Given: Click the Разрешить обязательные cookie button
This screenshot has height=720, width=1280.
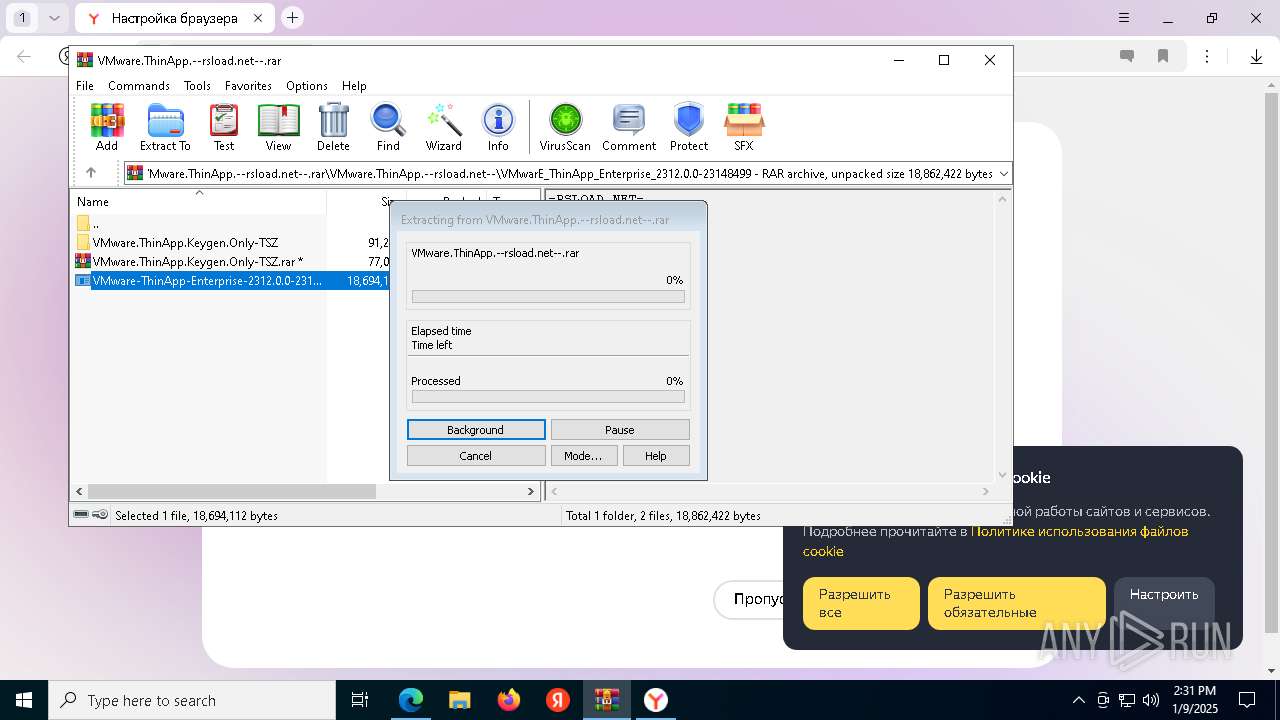Looking at the screenshot, I should pyautogui.click(x=1017, y=603).
